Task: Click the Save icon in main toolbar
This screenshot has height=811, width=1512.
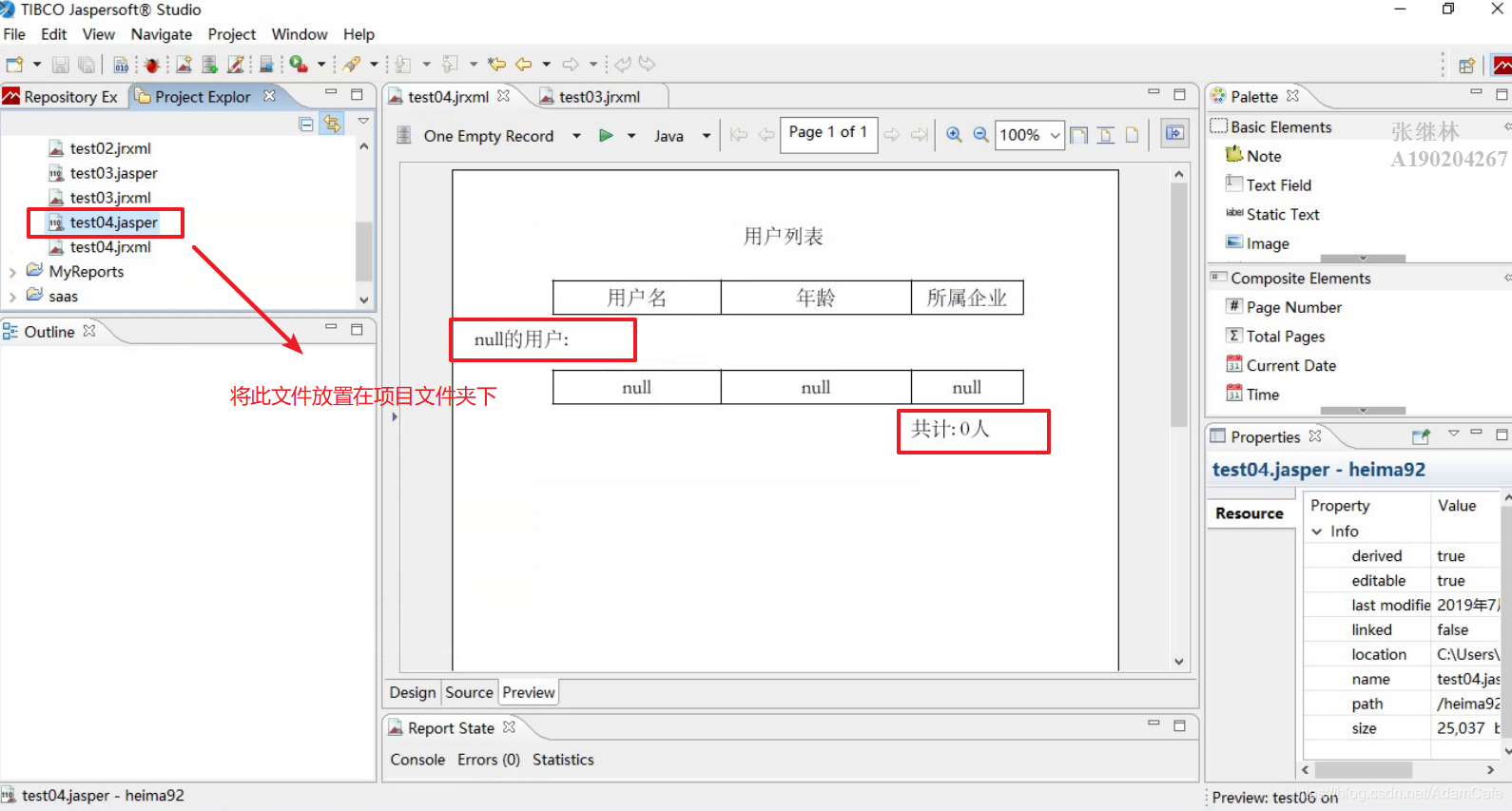Action: pos(60,65)
